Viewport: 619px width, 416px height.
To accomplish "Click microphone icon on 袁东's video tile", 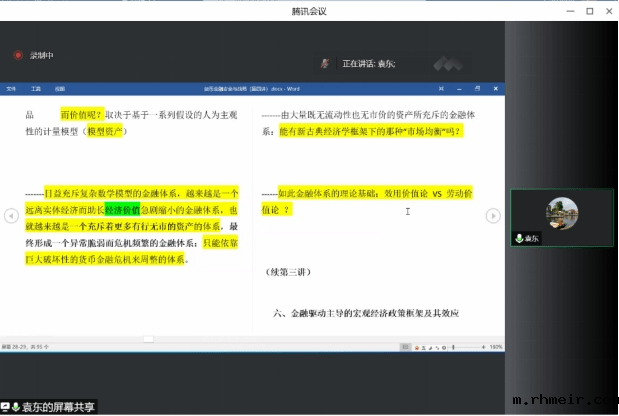I will point(519,239).
